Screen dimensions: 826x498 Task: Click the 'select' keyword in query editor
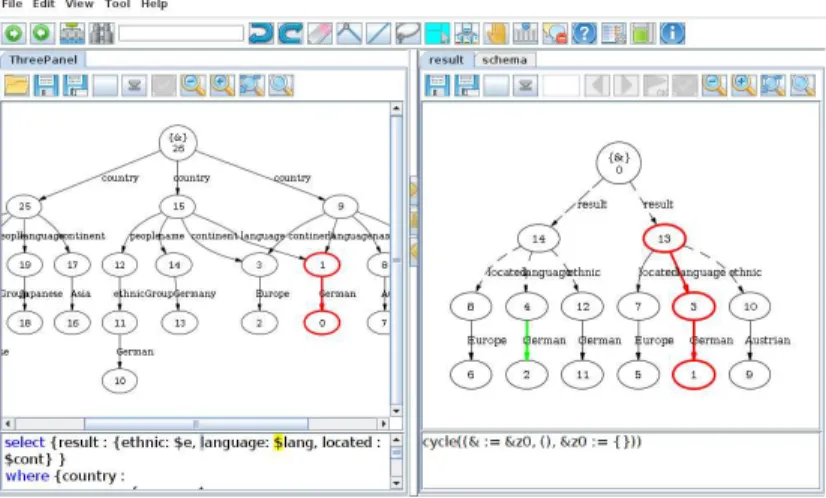coord(25,443)
